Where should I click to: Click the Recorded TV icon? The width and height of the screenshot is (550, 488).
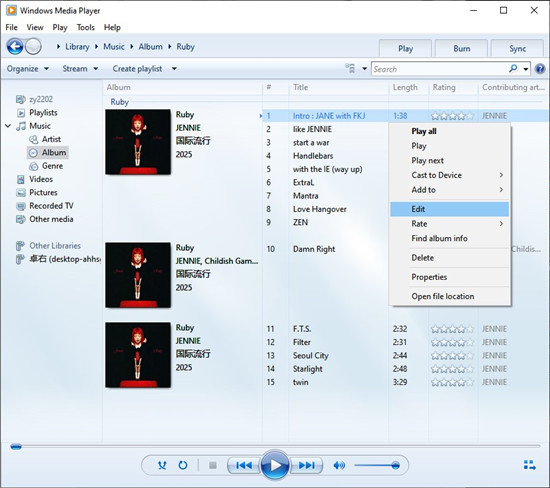coord(21,206)
